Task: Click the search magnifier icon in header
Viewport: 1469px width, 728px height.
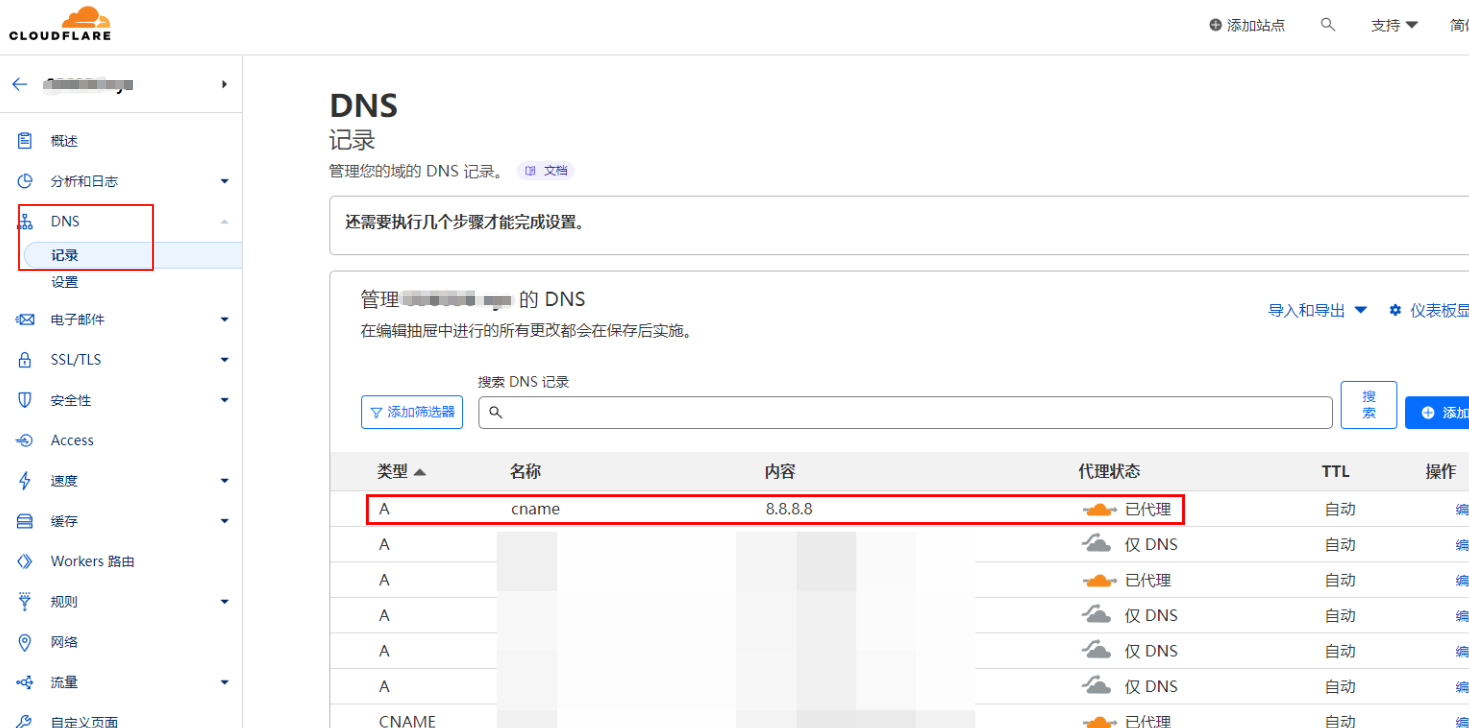Action: pyautogui.click(x=1328, y=25)
